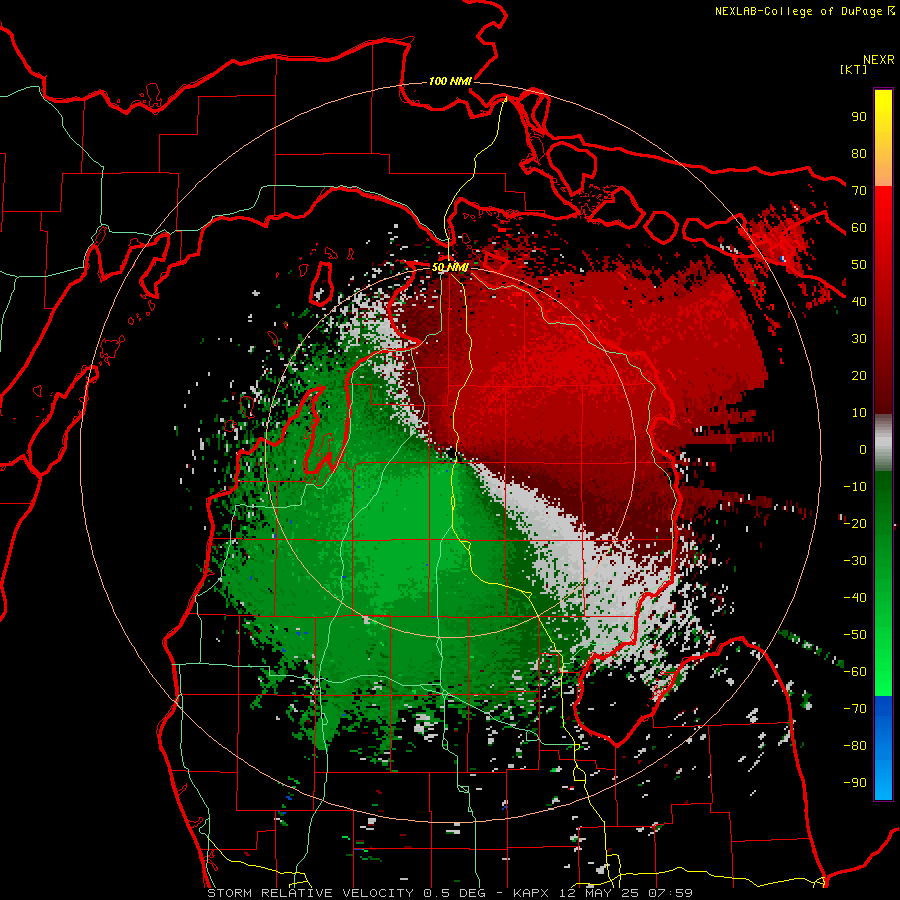
Task: Click the [KT] units label
Action: tap(853, 69)
